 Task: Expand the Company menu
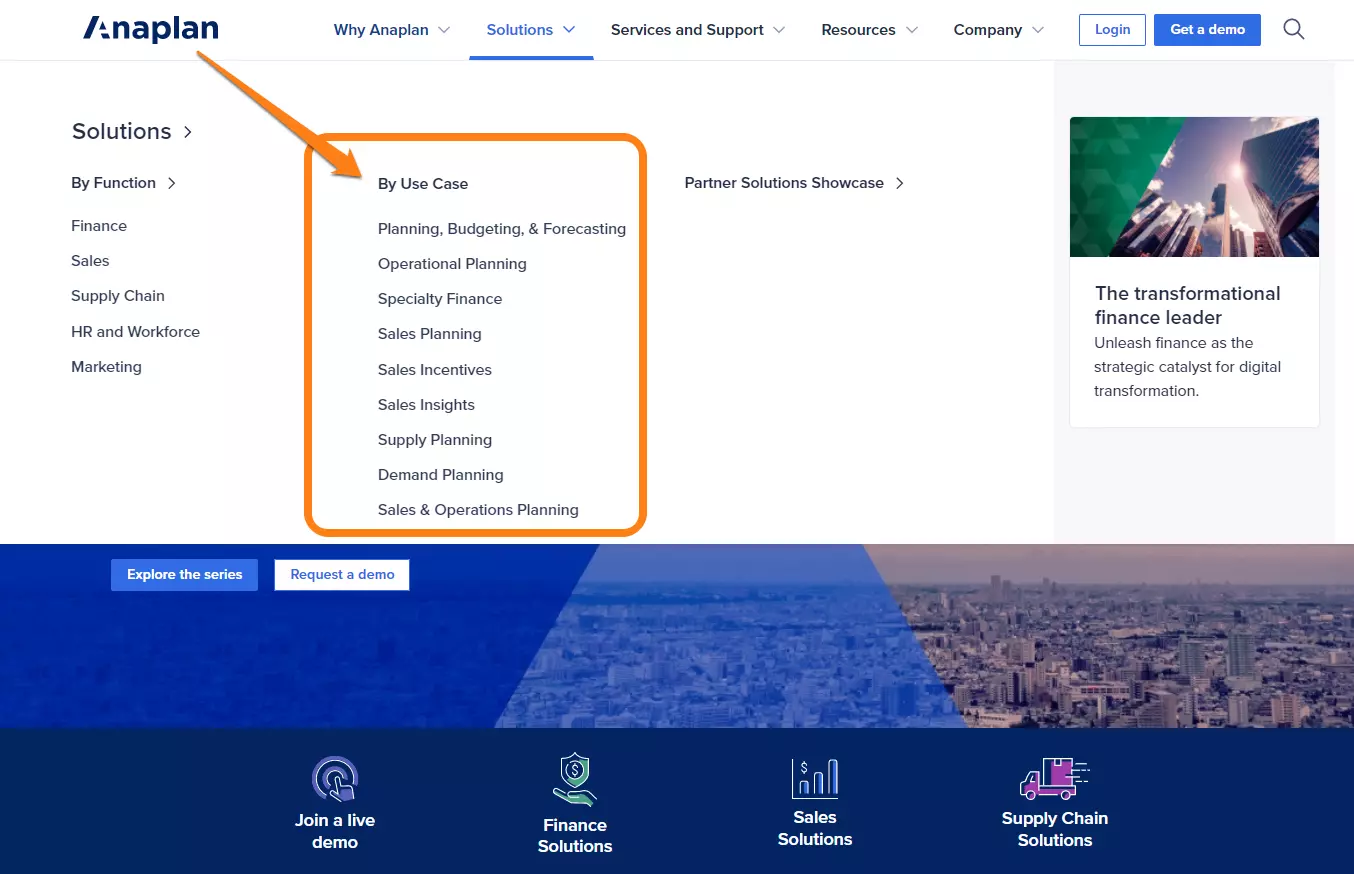tap(999, 30)
